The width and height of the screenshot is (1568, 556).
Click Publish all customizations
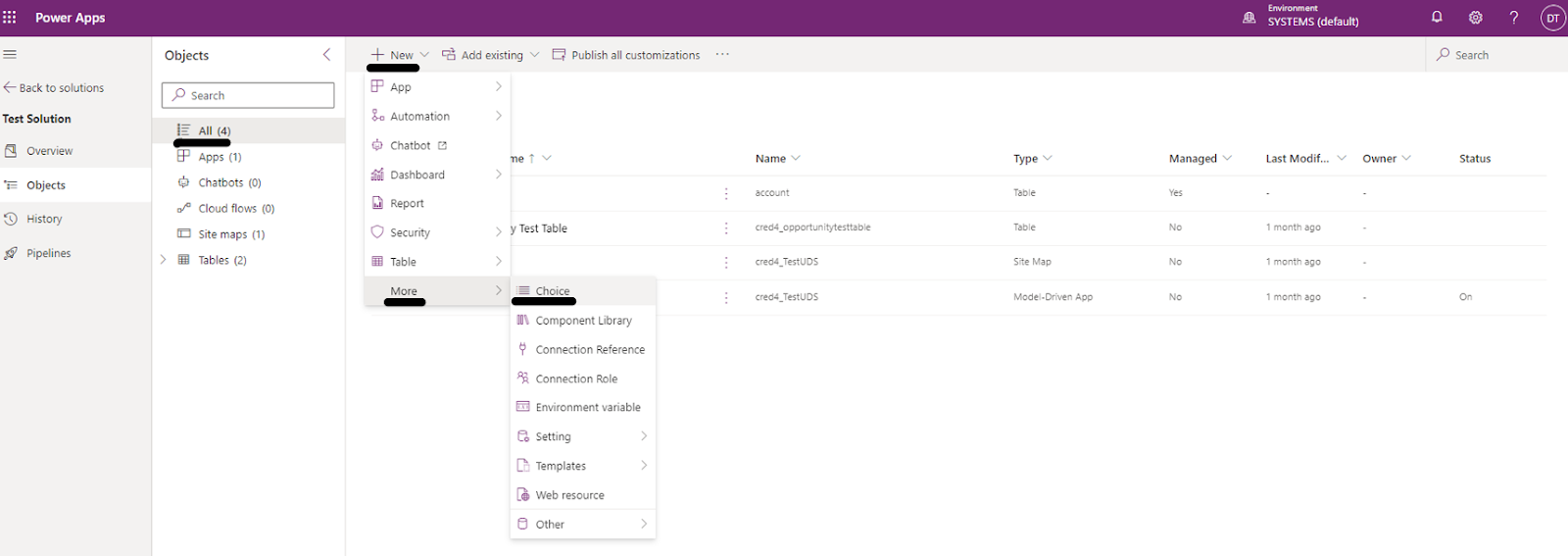pos(626,55)
